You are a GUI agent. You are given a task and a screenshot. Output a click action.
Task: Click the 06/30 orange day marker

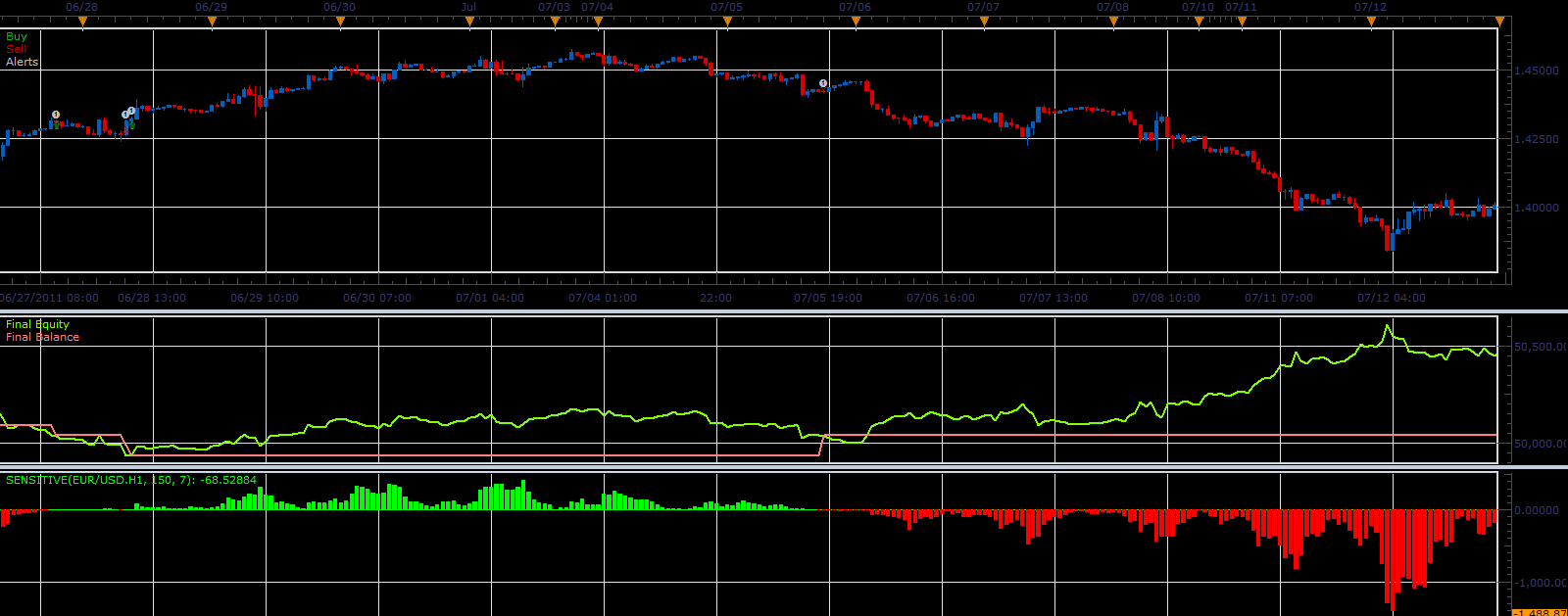340,22
